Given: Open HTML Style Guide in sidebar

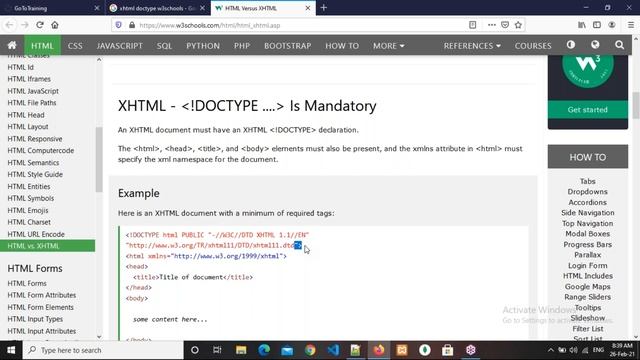Looking at the screenshot, I should click(35, 174).
